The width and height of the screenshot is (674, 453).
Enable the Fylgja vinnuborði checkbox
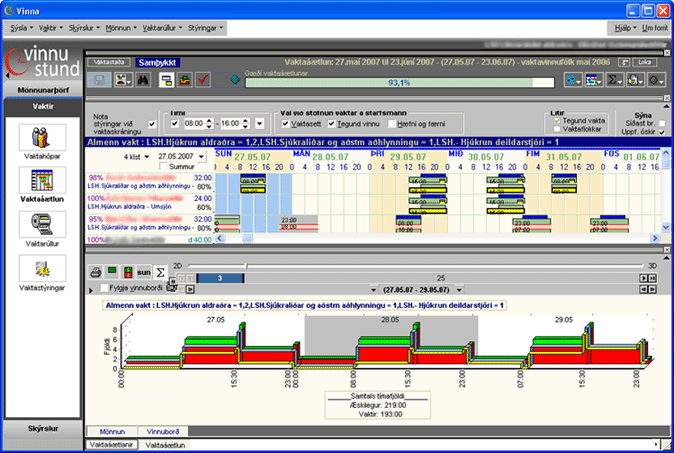click(104, 288)
